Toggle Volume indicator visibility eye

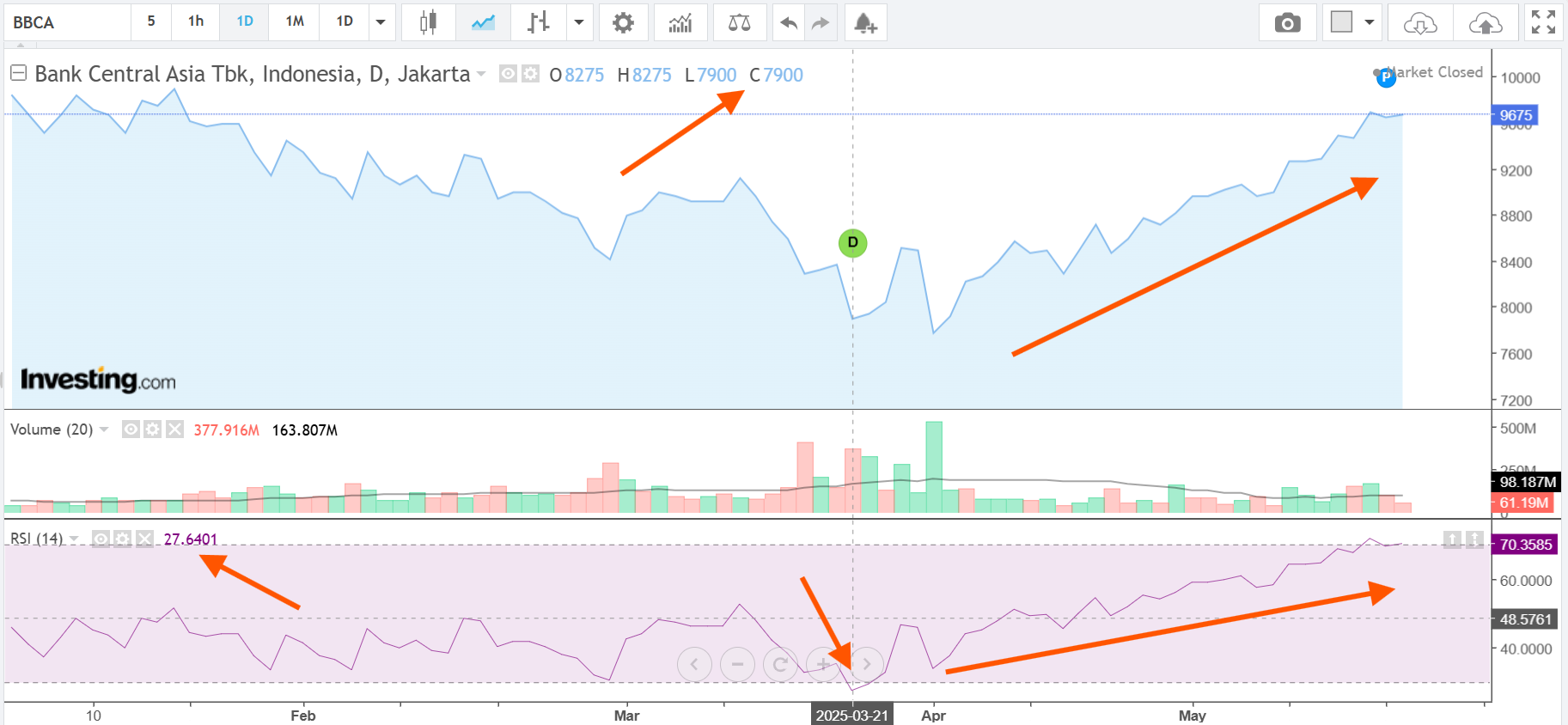point(131,429)
